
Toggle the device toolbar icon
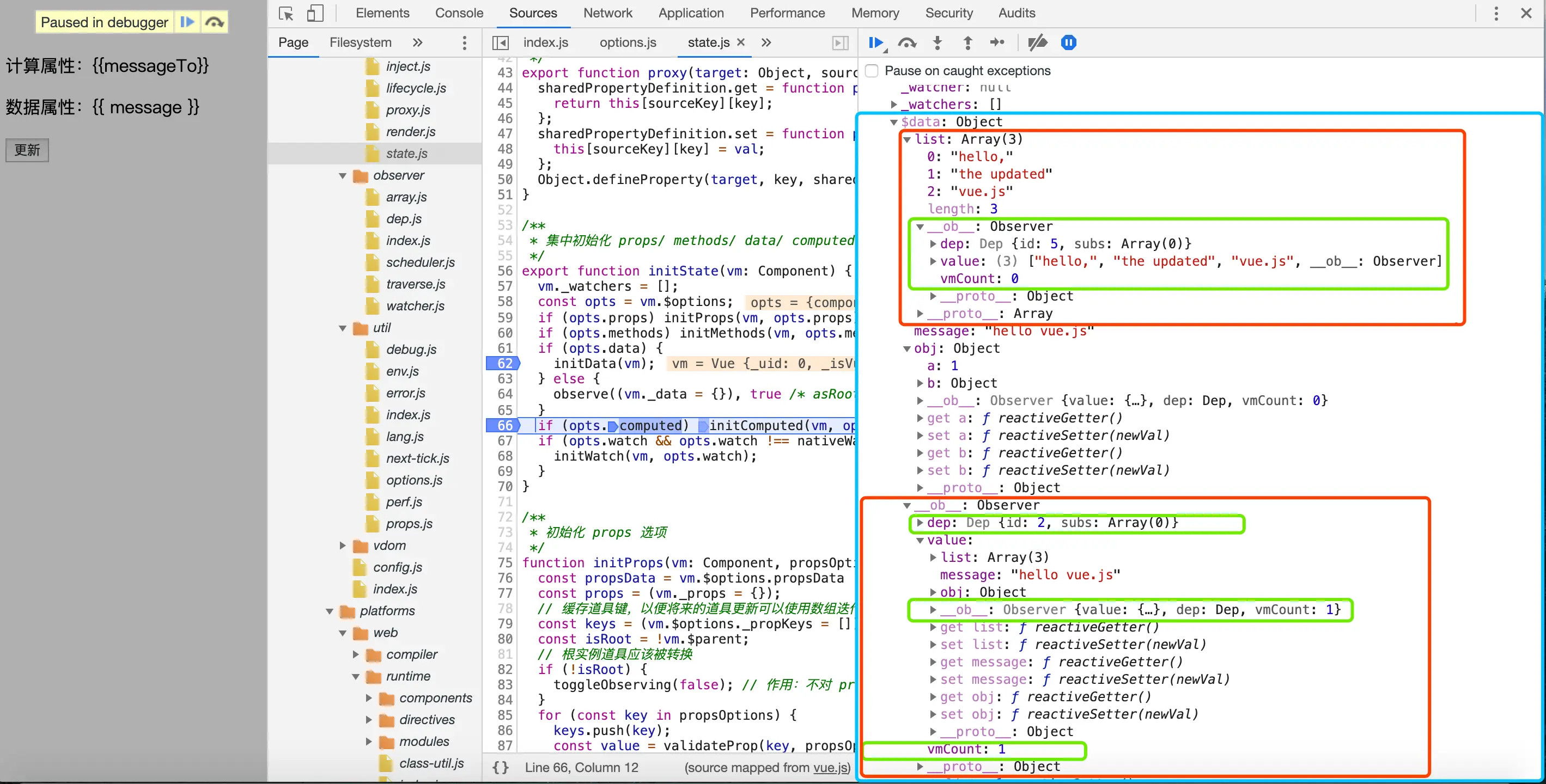click(315, 13)
